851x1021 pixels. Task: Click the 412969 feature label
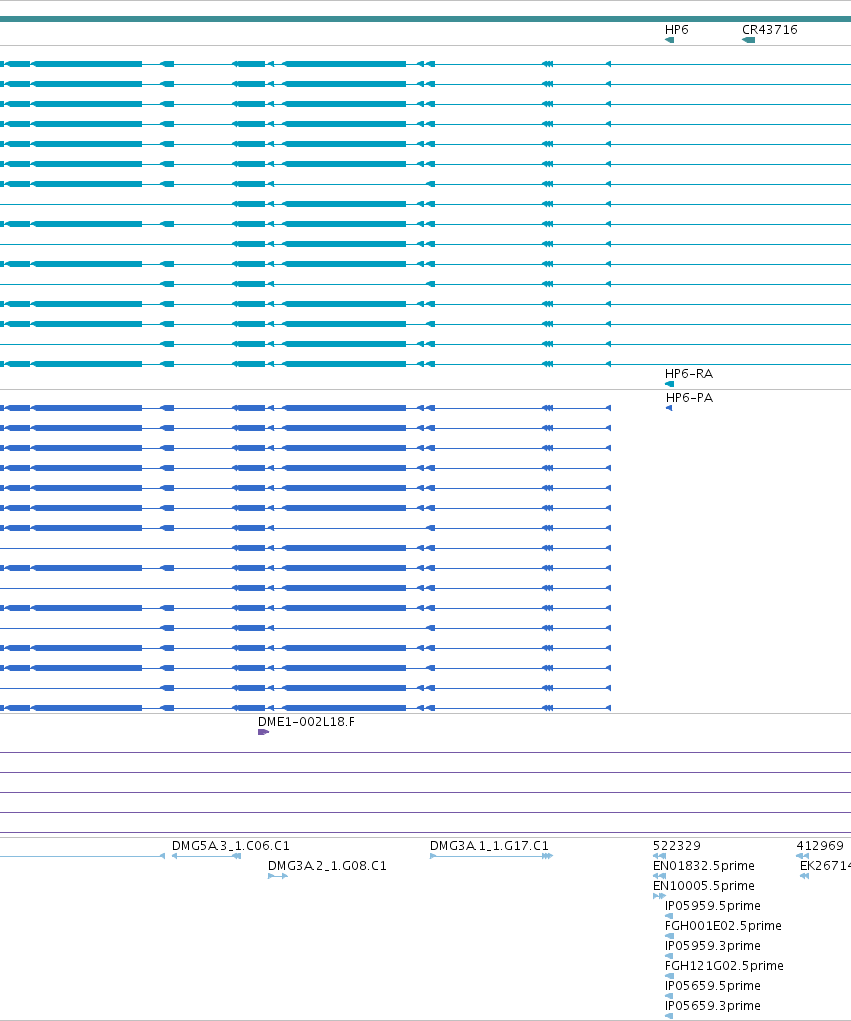820,846
